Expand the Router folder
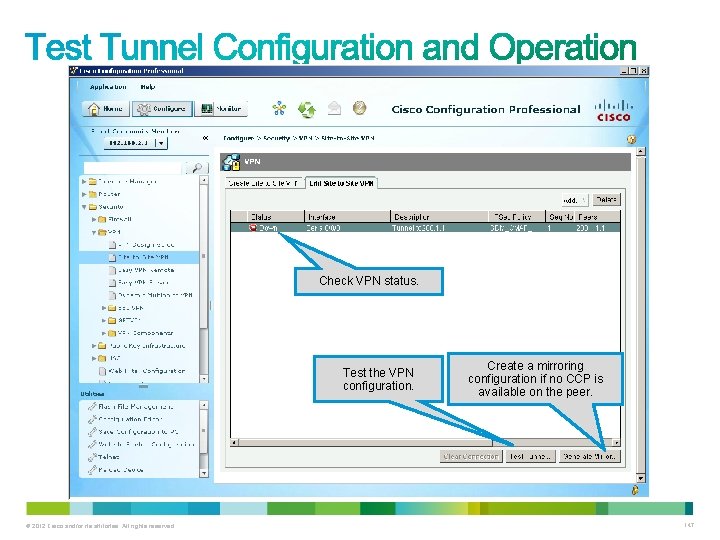This screenshot has height=540, width=720. (84, 194)
